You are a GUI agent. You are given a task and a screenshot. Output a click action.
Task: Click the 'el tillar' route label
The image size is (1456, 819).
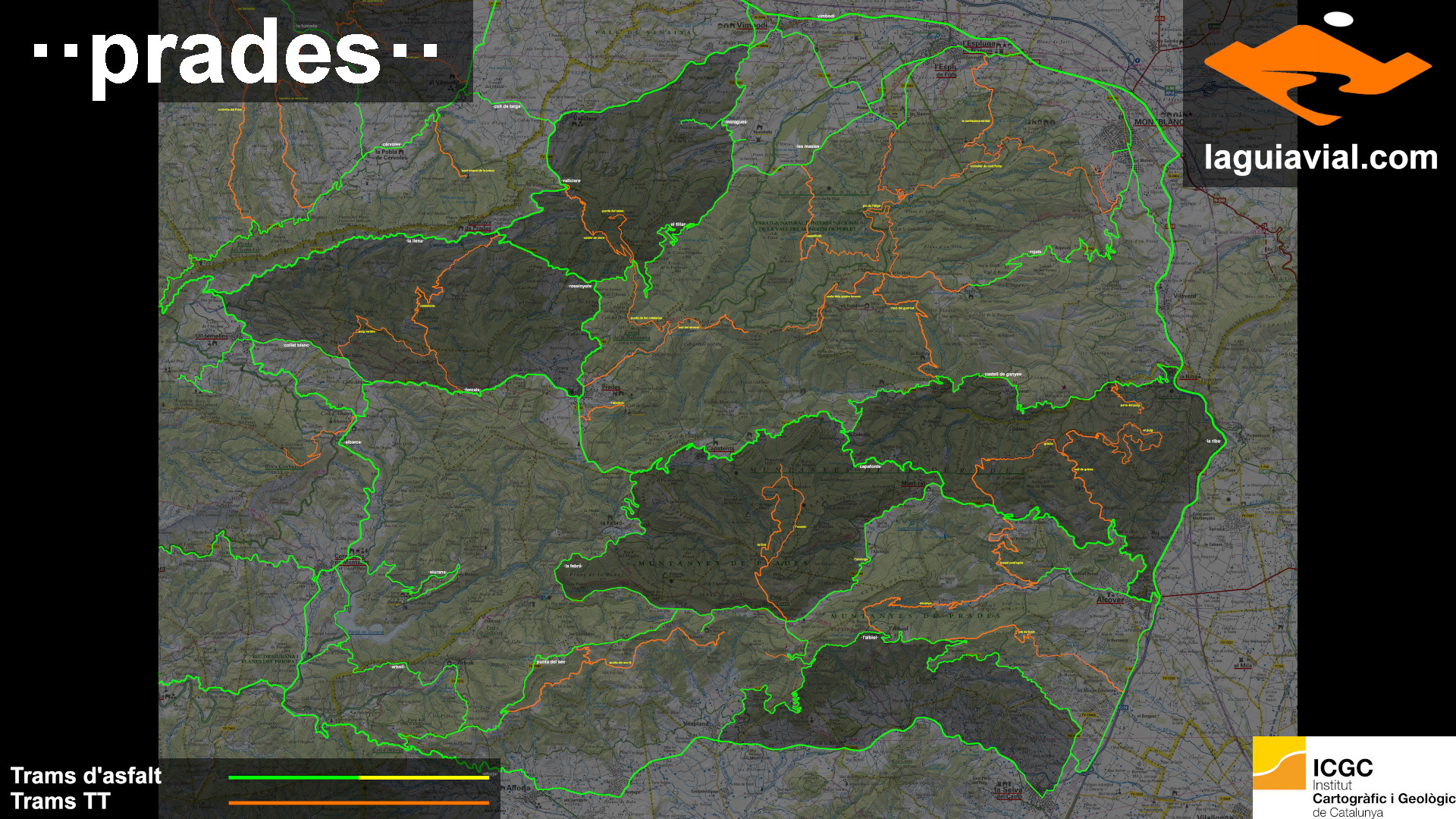(x=677, y=224)
